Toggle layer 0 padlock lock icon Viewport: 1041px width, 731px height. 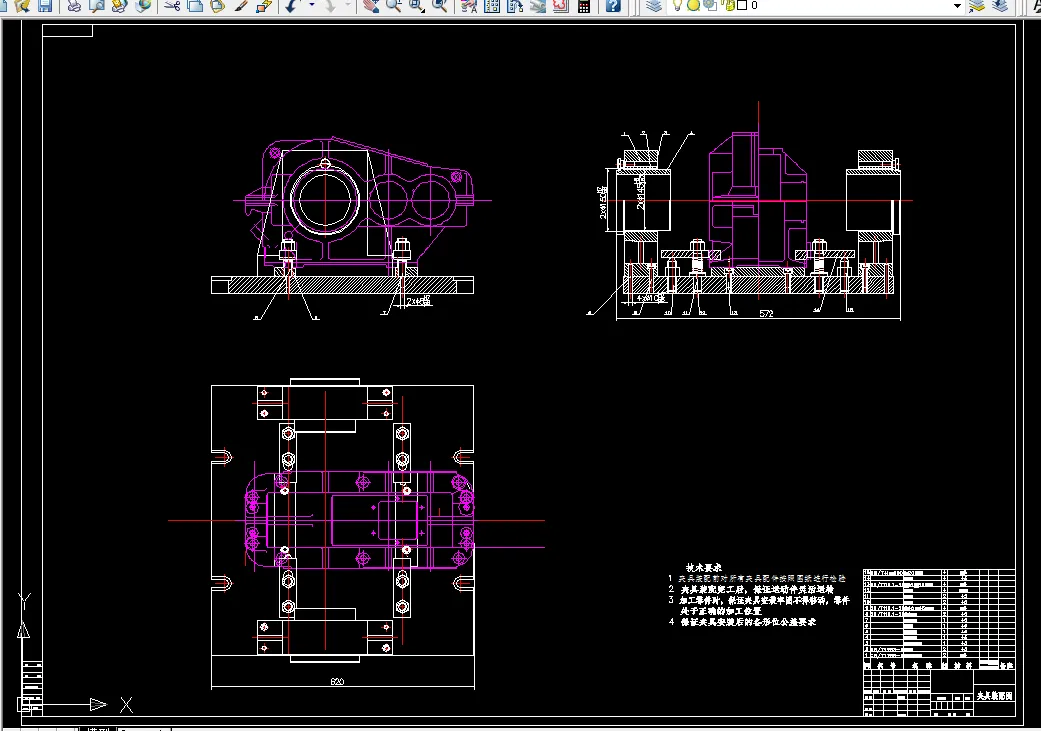(729, 5)
